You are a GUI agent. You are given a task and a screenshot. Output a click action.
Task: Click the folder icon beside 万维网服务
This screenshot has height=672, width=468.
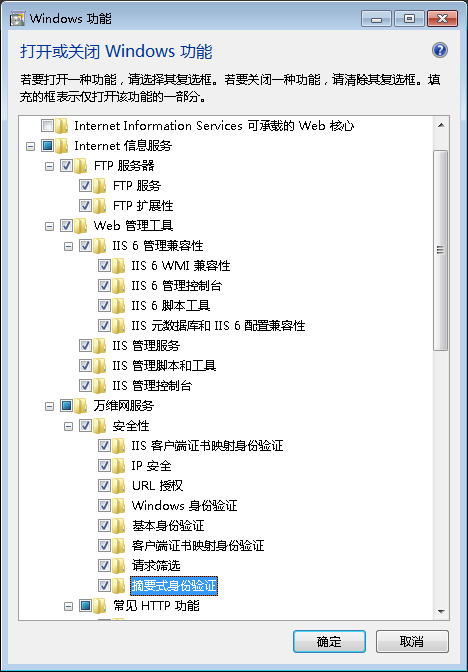tap(81, 405)
